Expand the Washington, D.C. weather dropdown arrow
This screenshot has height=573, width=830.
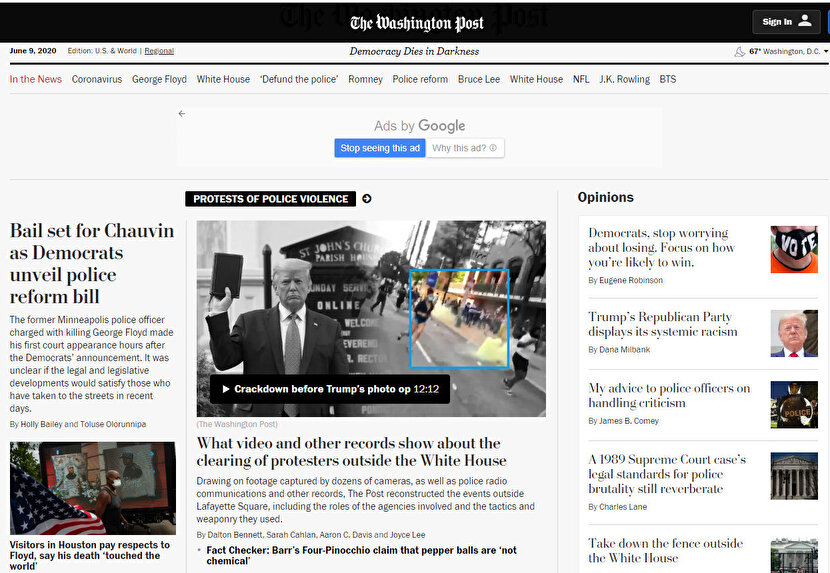click(825, 51)
